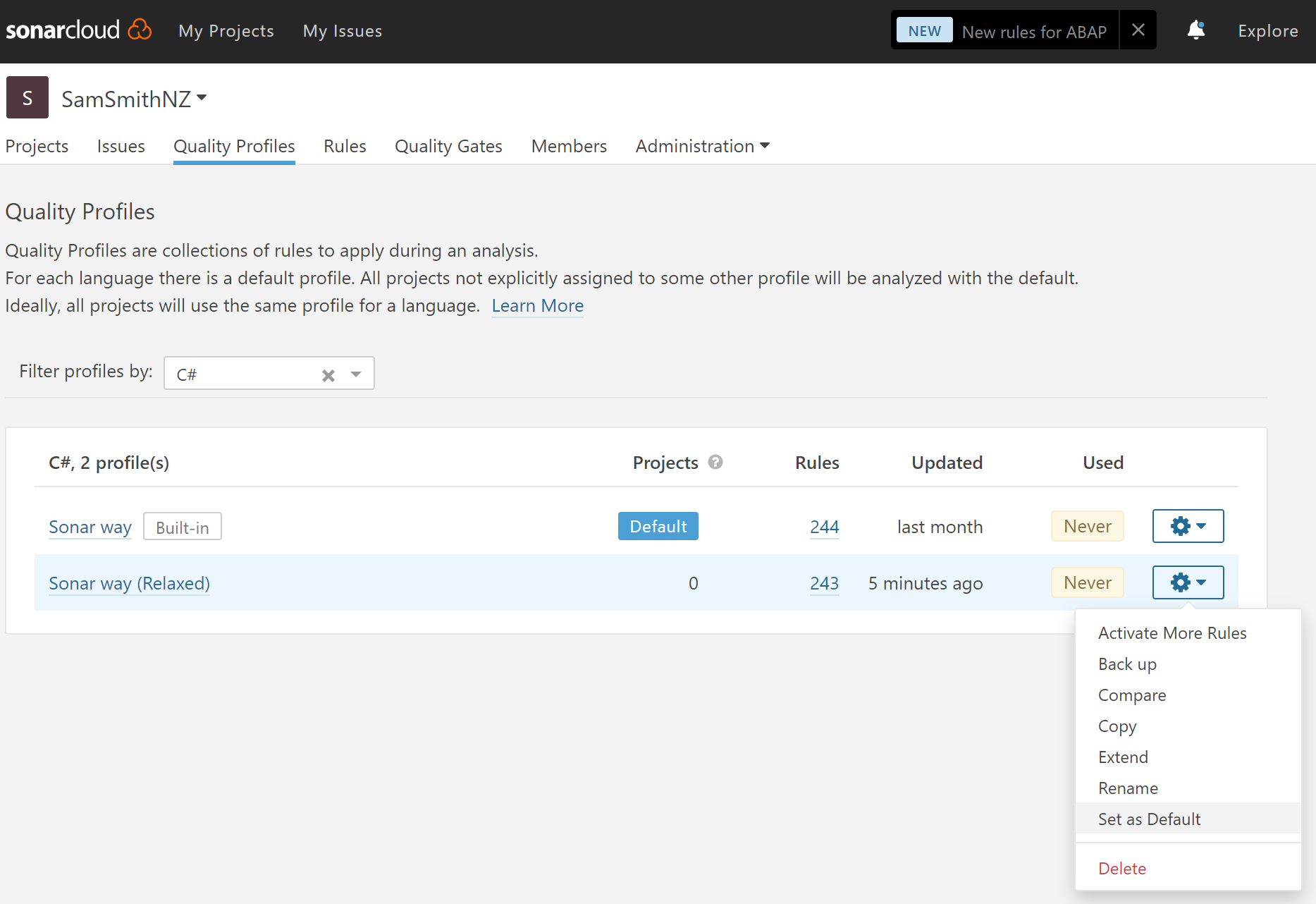Viewport: 1316px width, 904px height.
Task: Open the Sonar way (Relaxed) profile
Action: (x=129, y=583)
